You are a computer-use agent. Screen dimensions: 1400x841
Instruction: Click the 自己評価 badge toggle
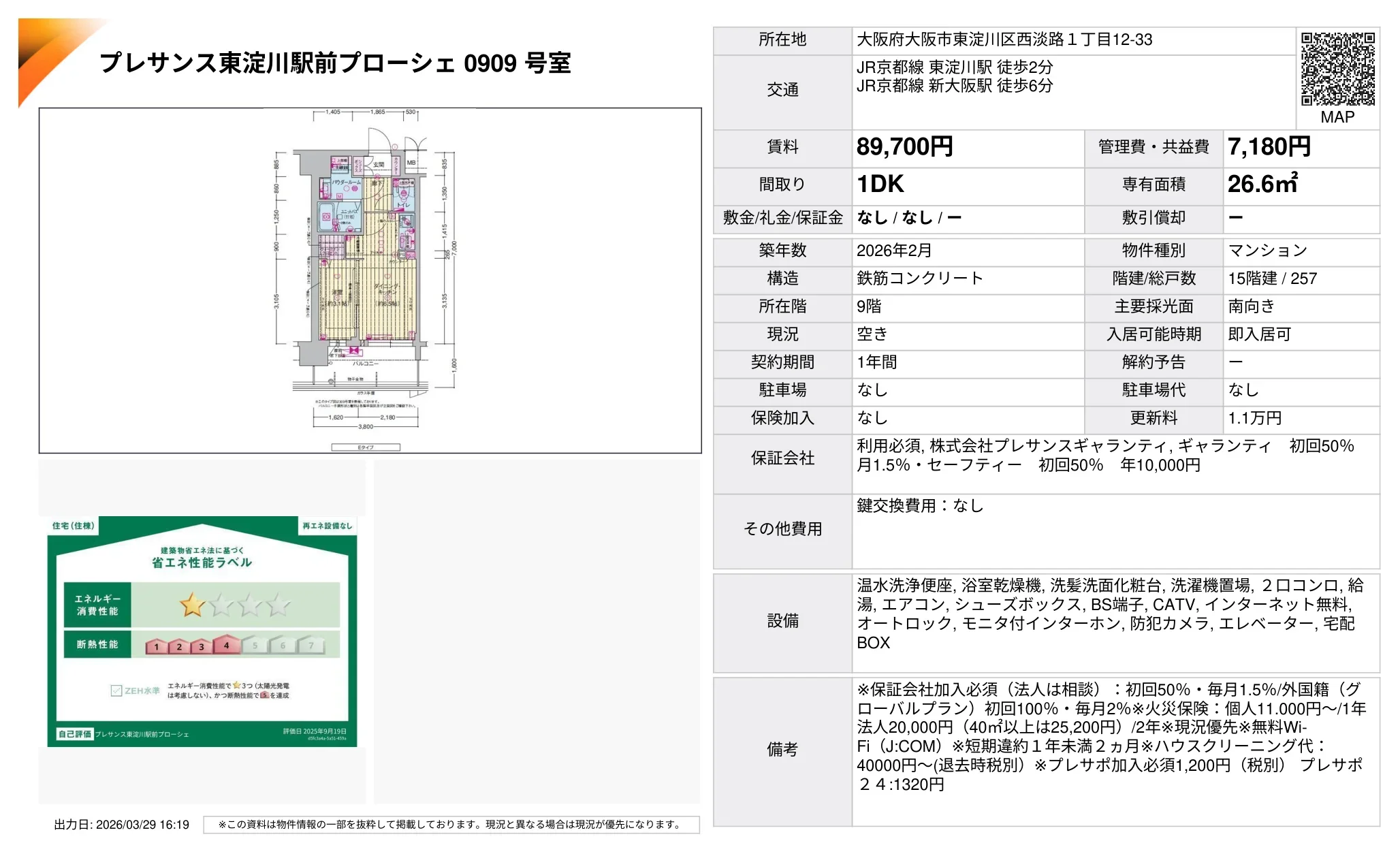(x=75, y=733)
